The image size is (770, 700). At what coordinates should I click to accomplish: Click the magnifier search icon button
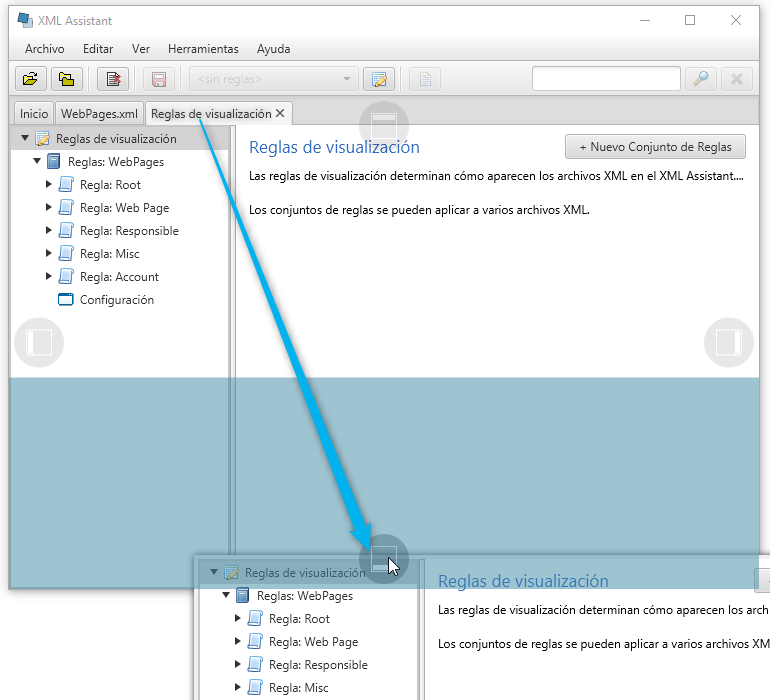[x=702, y=79]
